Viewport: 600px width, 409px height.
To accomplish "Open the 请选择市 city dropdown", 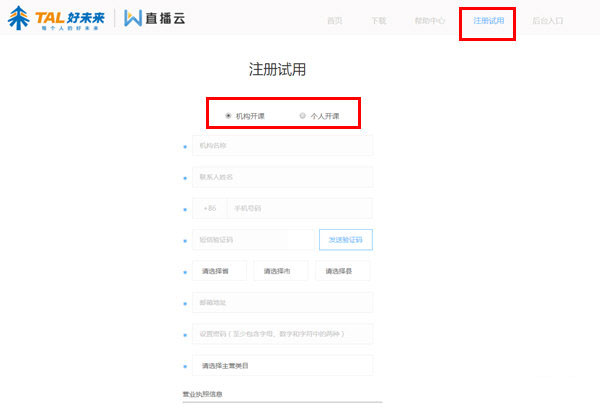I will coord(280,271).
